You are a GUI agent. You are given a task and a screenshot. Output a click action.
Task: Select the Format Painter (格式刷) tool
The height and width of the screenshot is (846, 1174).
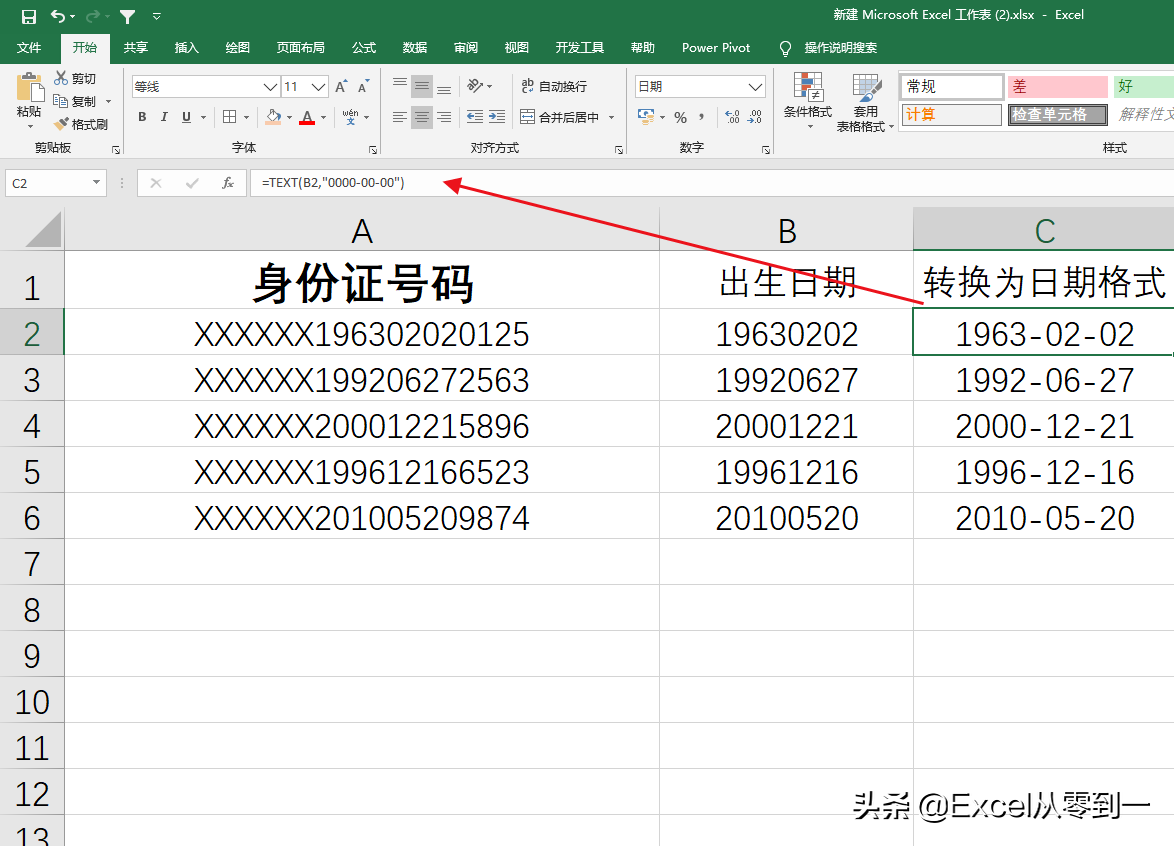pos(80,125)
